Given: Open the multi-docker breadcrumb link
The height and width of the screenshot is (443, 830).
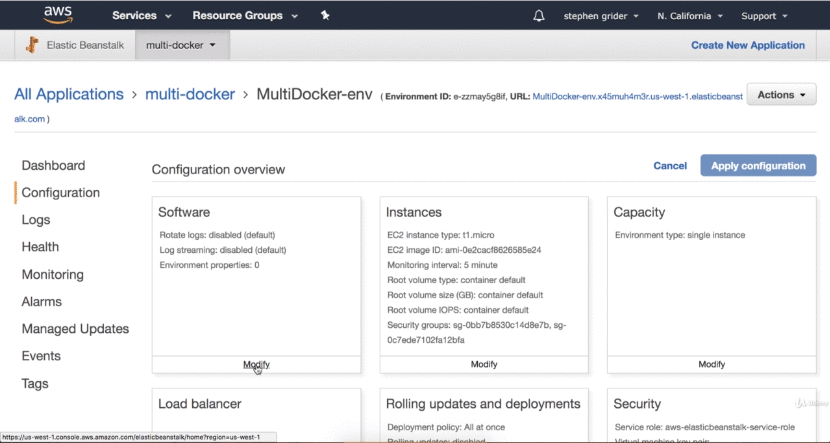Looking at the screenshot, I should [190, 94].
